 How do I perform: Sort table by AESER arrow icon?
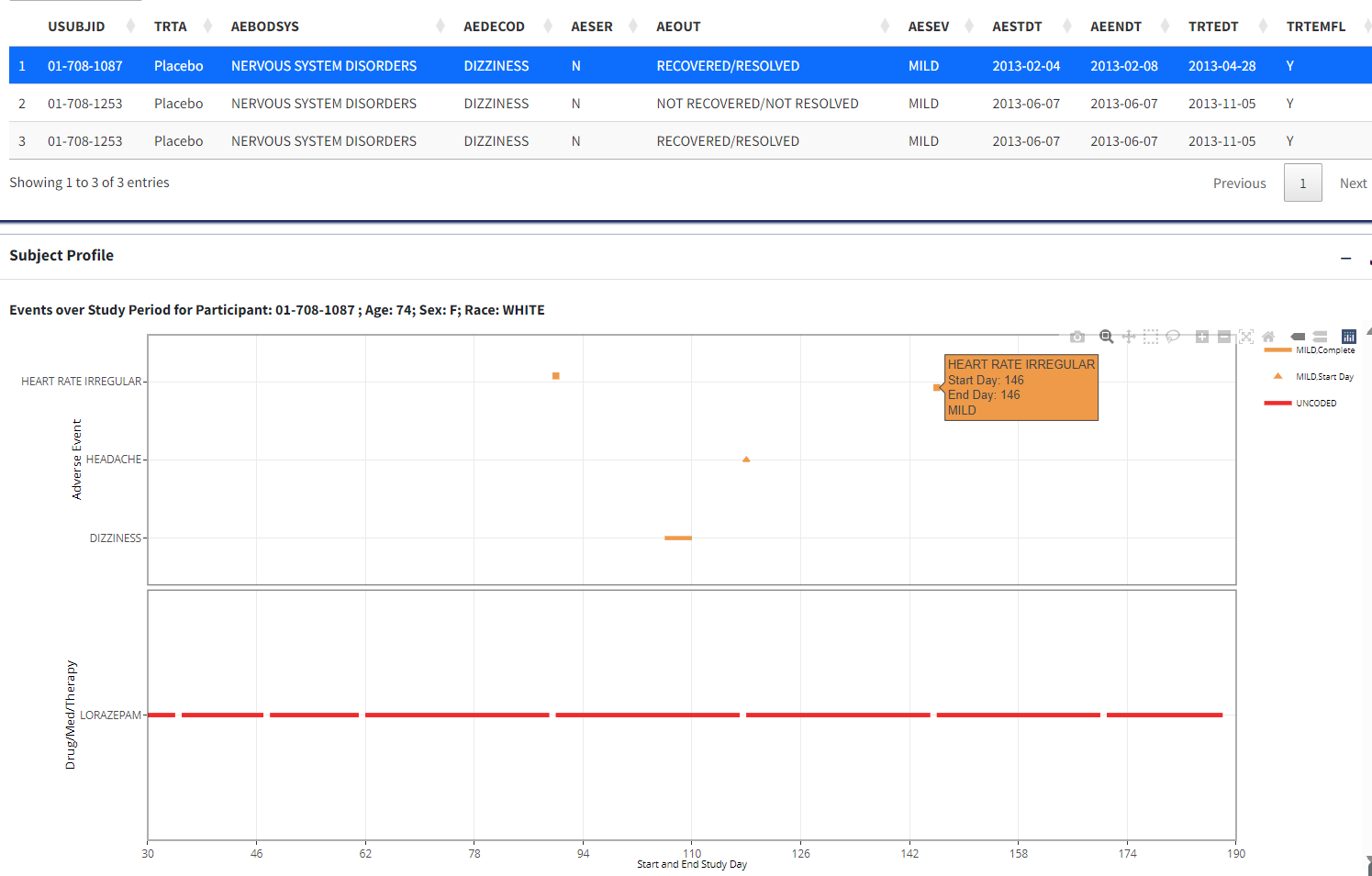tap(633, 26)
